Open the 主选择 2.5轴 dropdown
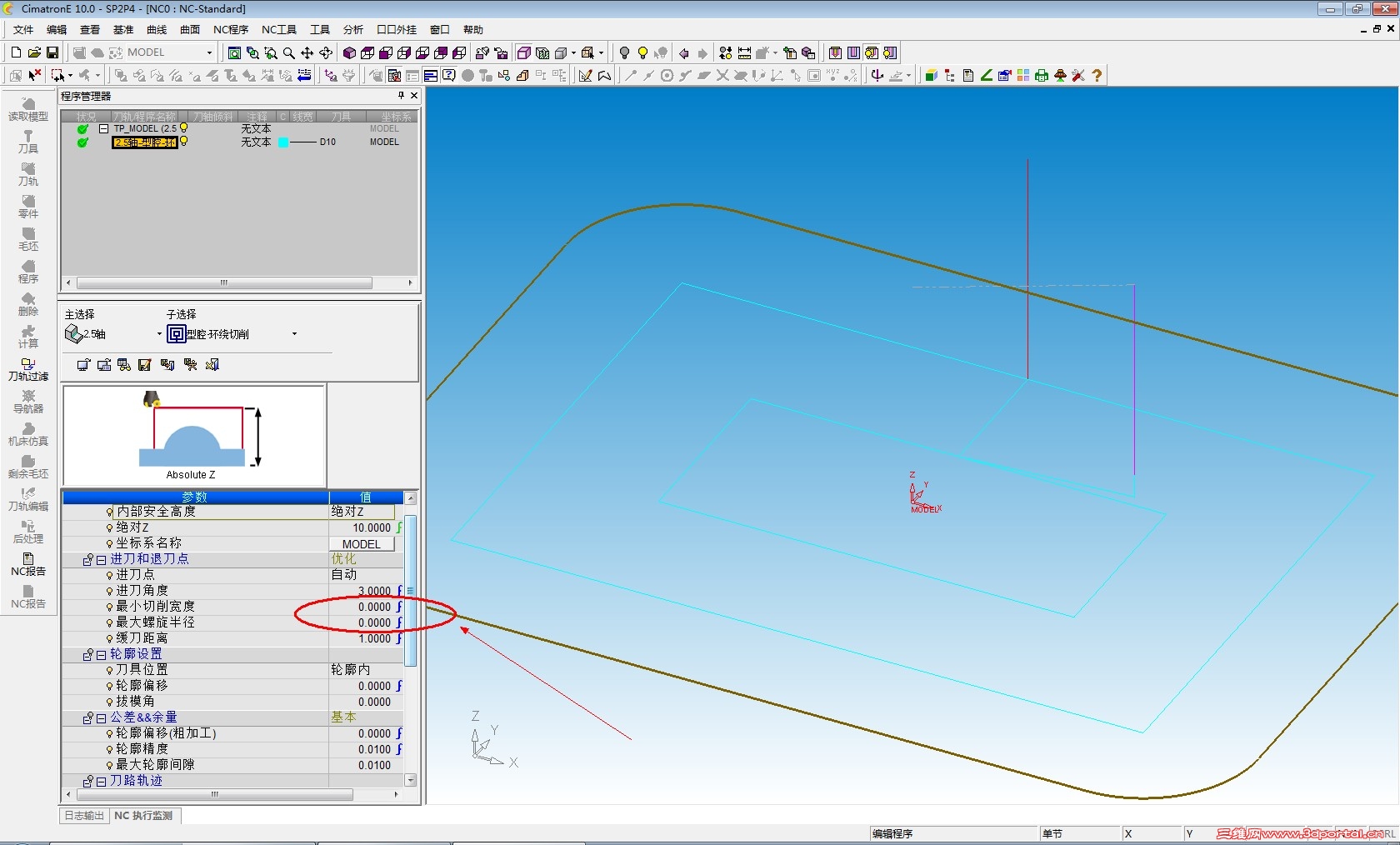The image size is (1400, 845). (159, 334)
